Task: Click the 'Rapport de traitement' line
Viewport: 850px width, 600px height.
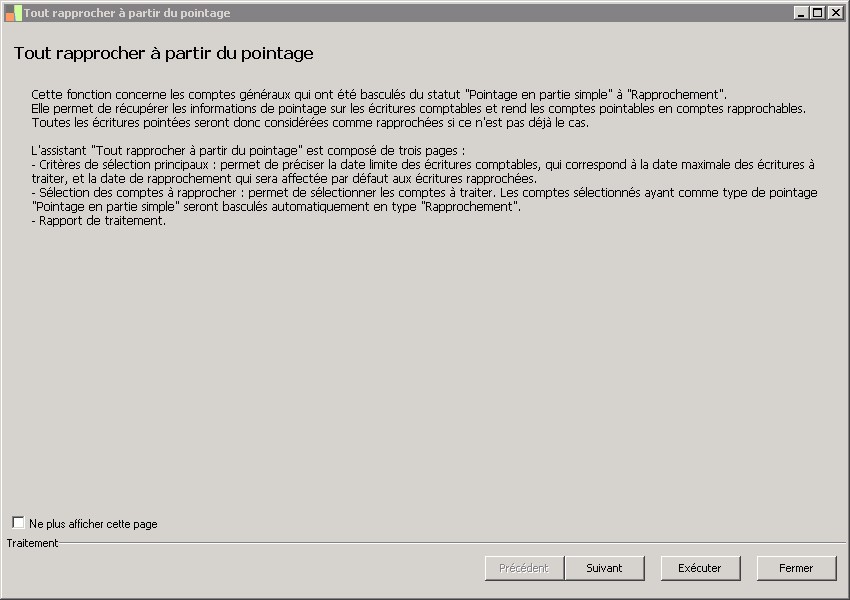Action: [98, 221]
